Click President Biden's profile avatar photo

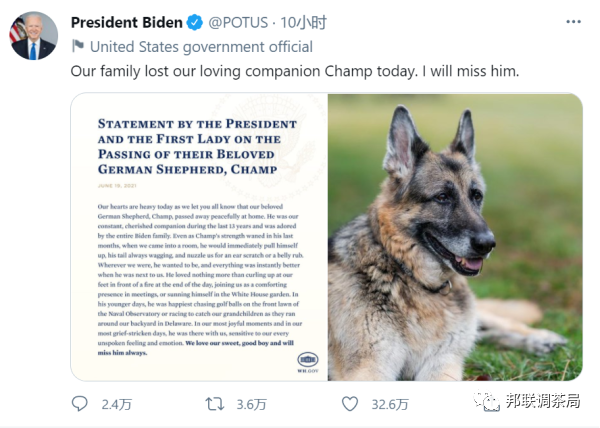tap(32, 36)
